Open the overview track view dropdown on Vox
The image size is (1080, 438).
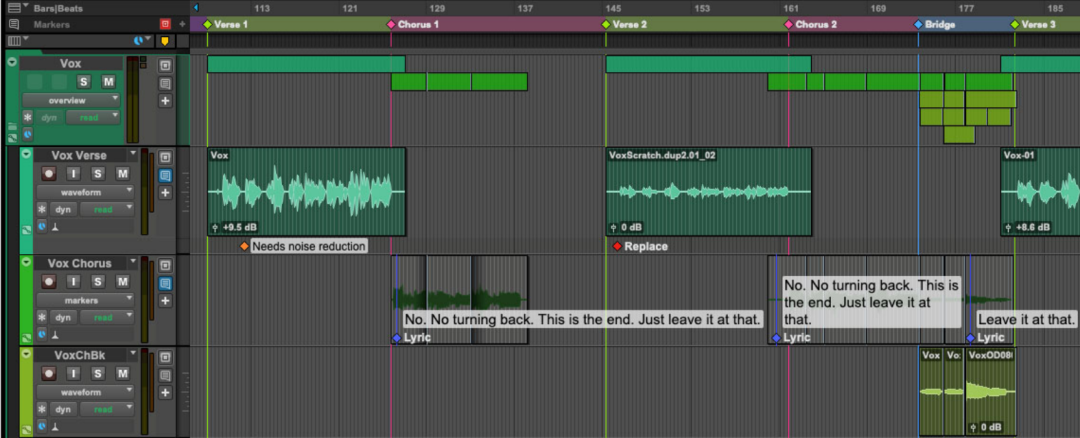(x=70, y=100)
